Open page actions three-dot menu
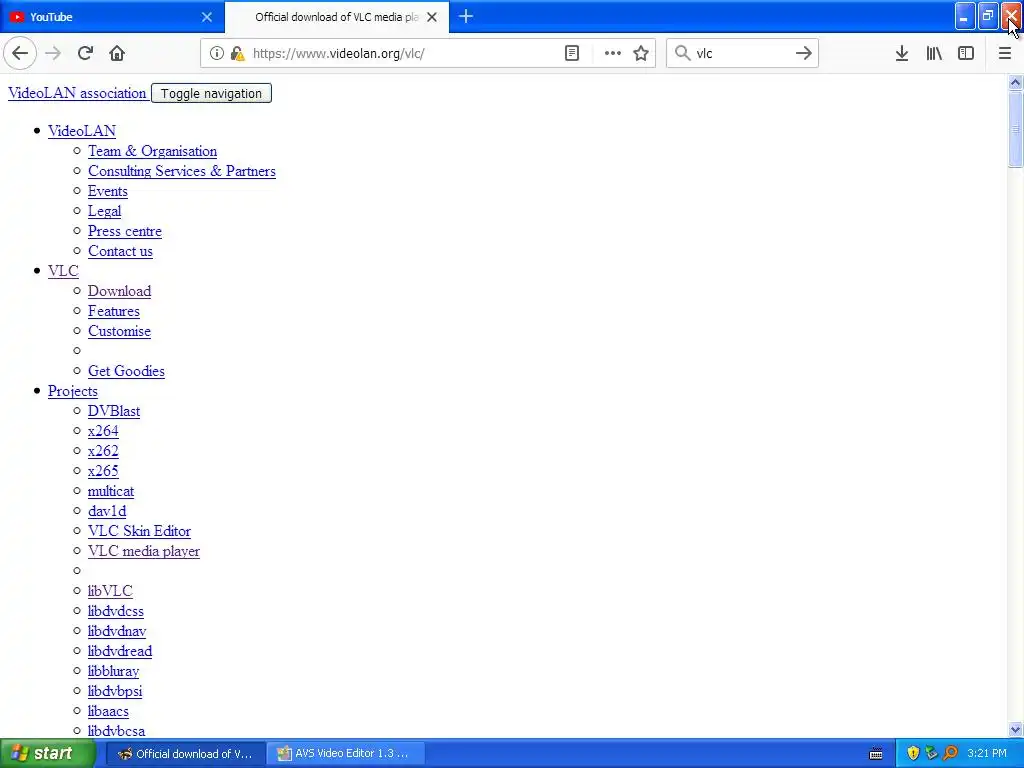This screenshot has height=768, width=1024. pyautogui.click(x=613, y=54)
